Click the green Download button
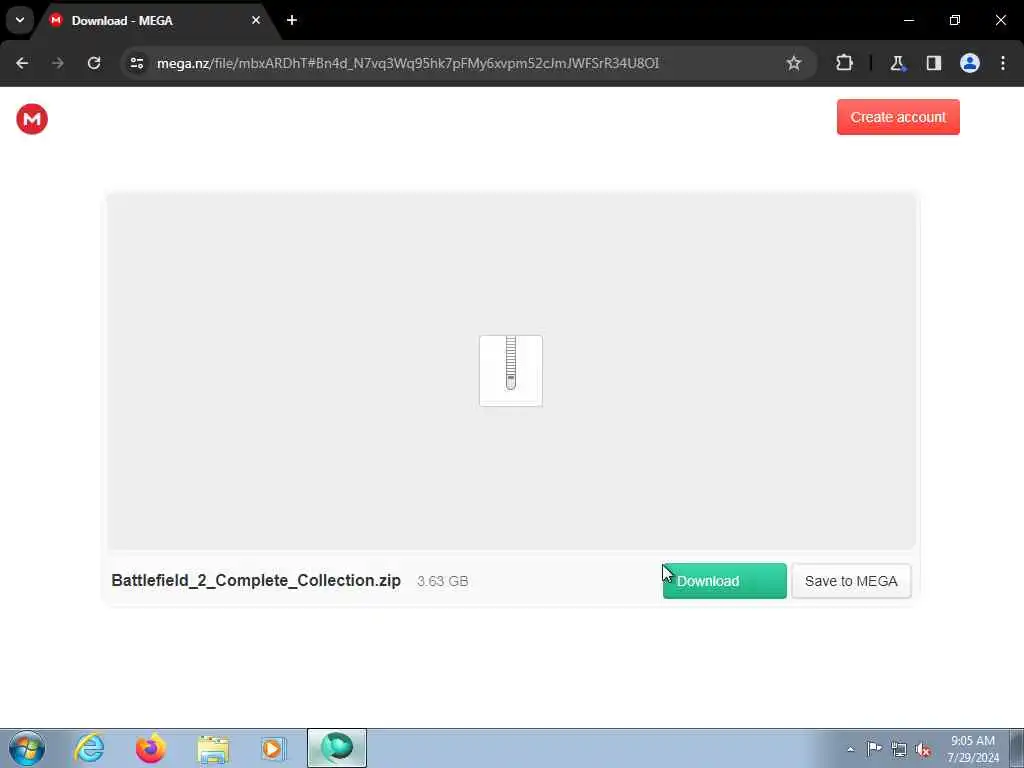Screen dimensions: 1024x768 tap(724, 581)
